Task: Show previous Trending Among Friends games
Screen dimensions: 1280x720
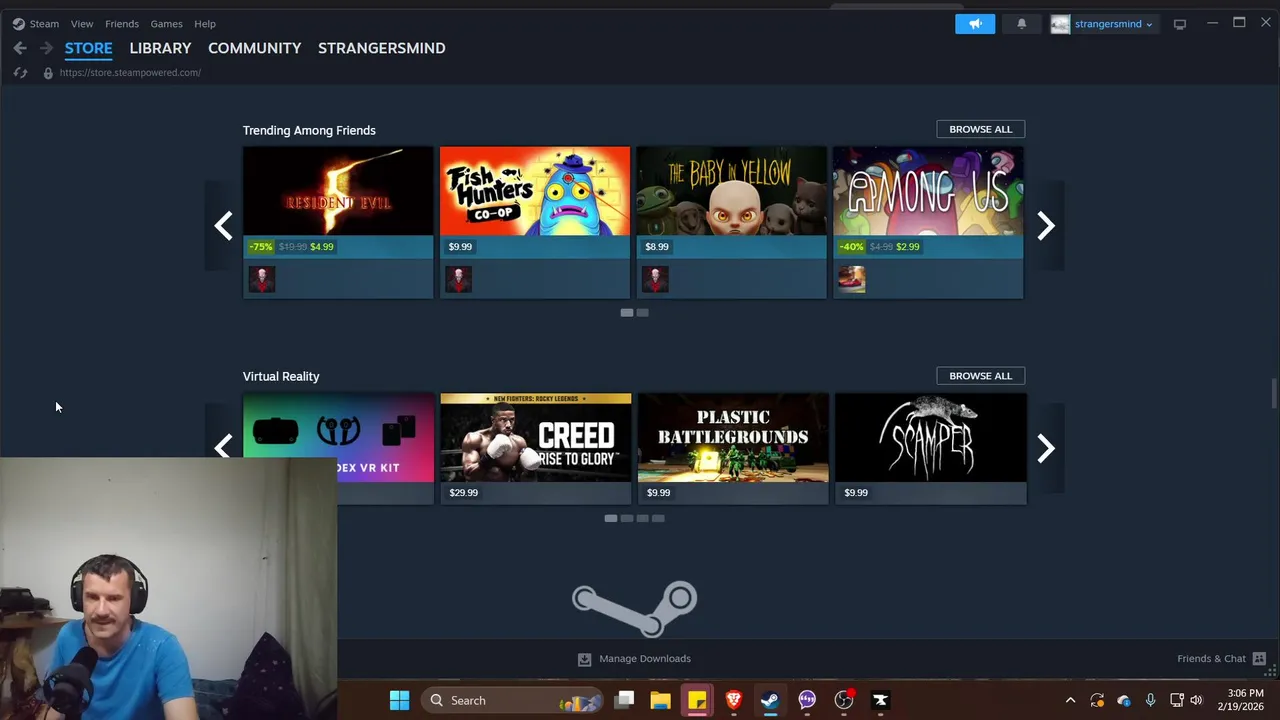Action: [223, 225]
